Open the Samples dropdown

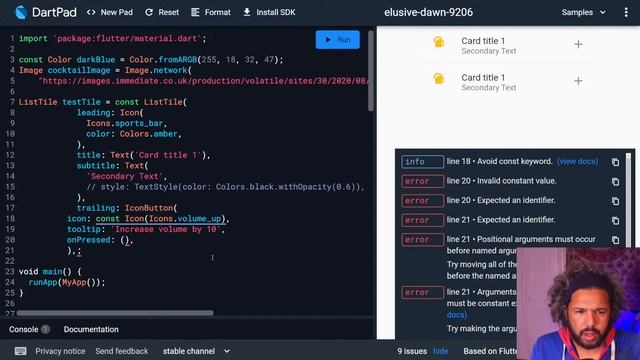[583, 12]
